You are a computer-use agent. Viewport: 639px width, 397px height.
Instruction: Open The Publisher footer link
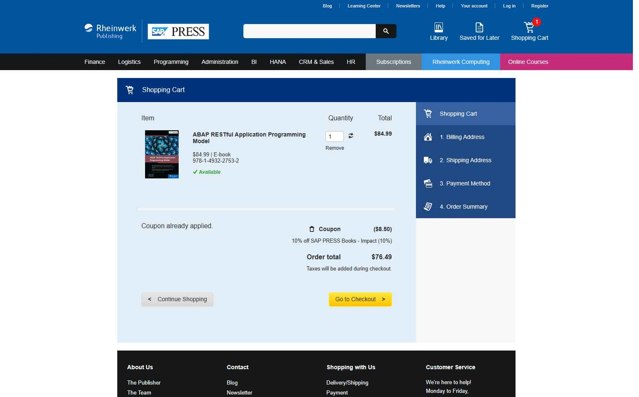coord(144,383)
